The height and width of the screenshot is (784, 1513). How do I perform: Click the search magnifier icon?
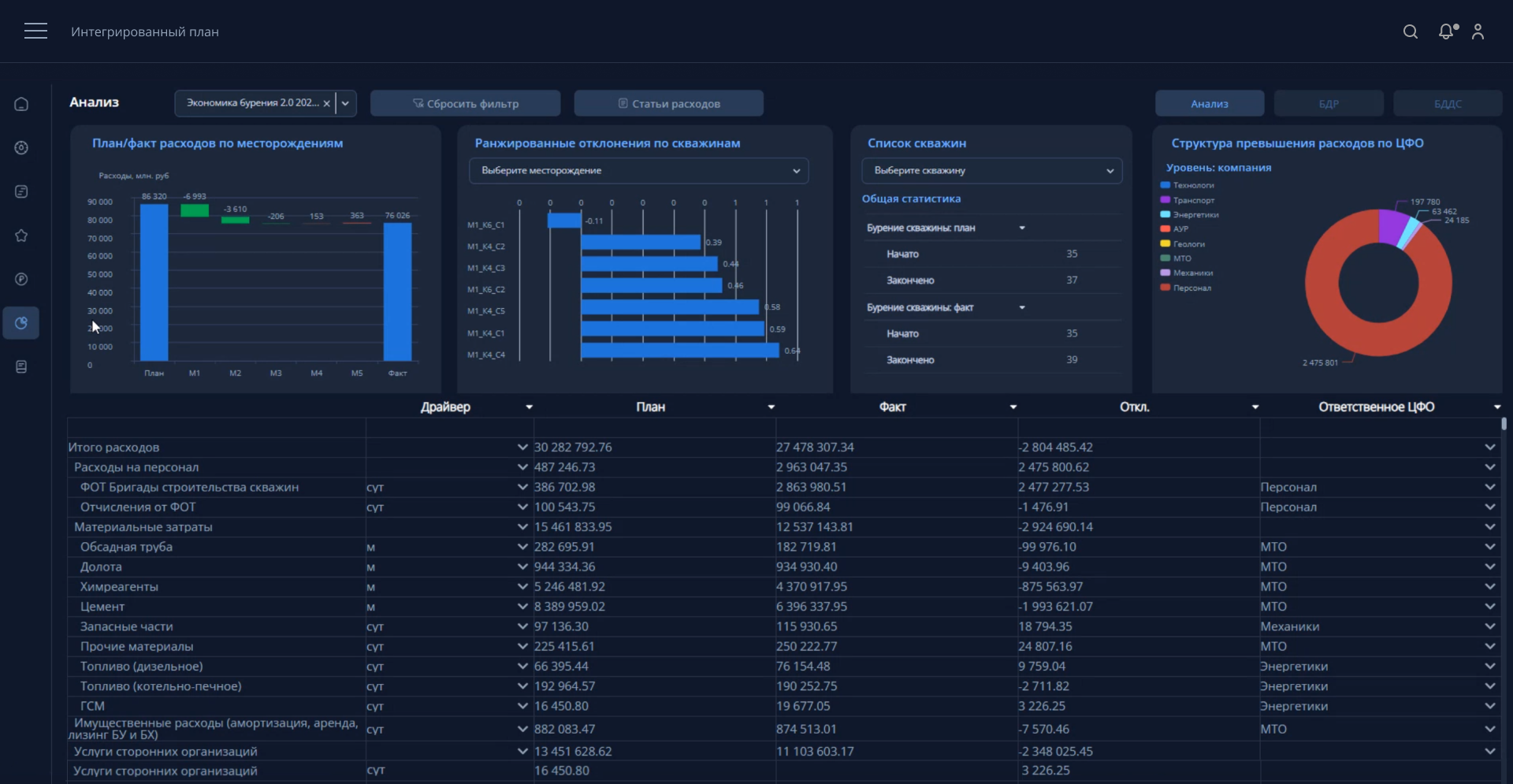pos(1410,32)
